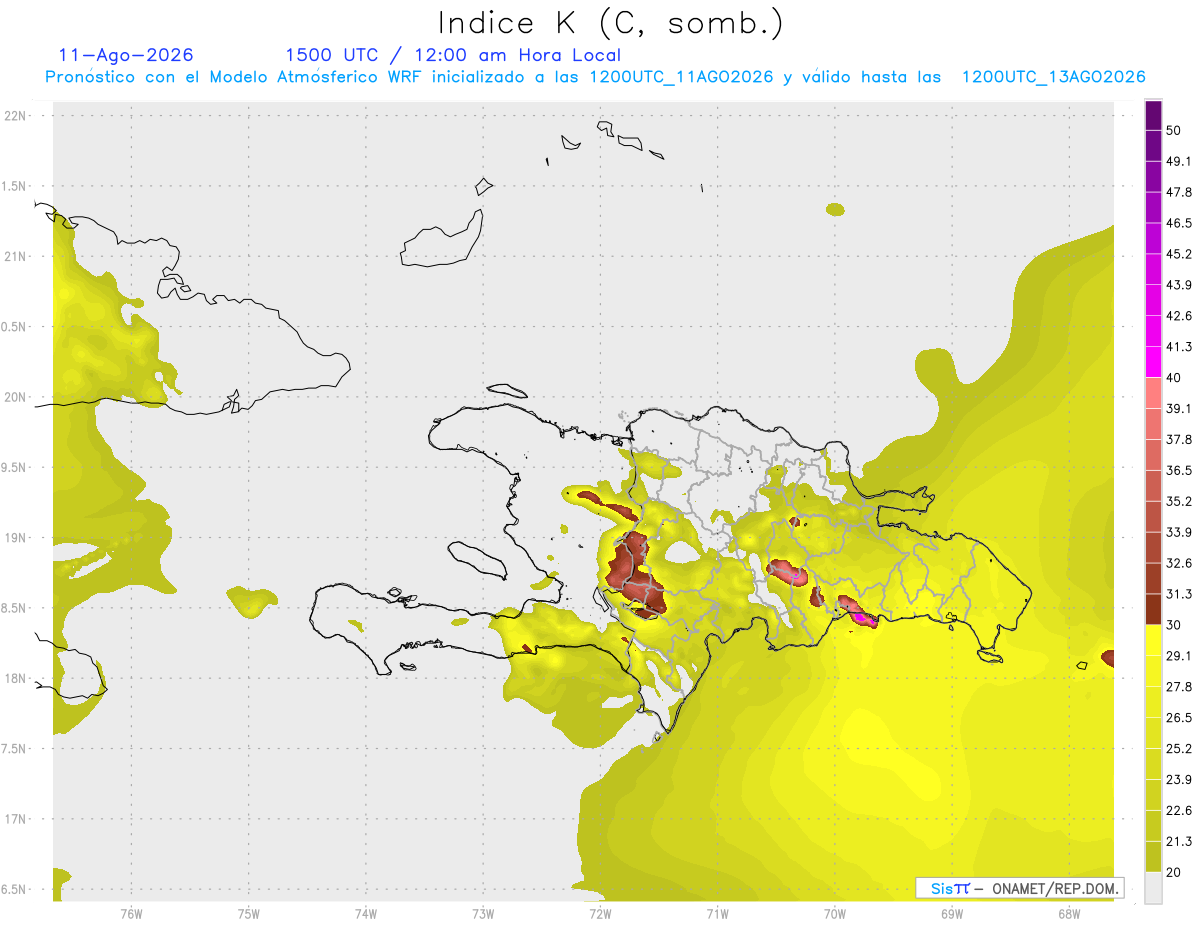The height and width of the screenshot is (927, 1200).
Task: Click the brown patch at the map's right edge near 18N
Action: click(1108, 658)
